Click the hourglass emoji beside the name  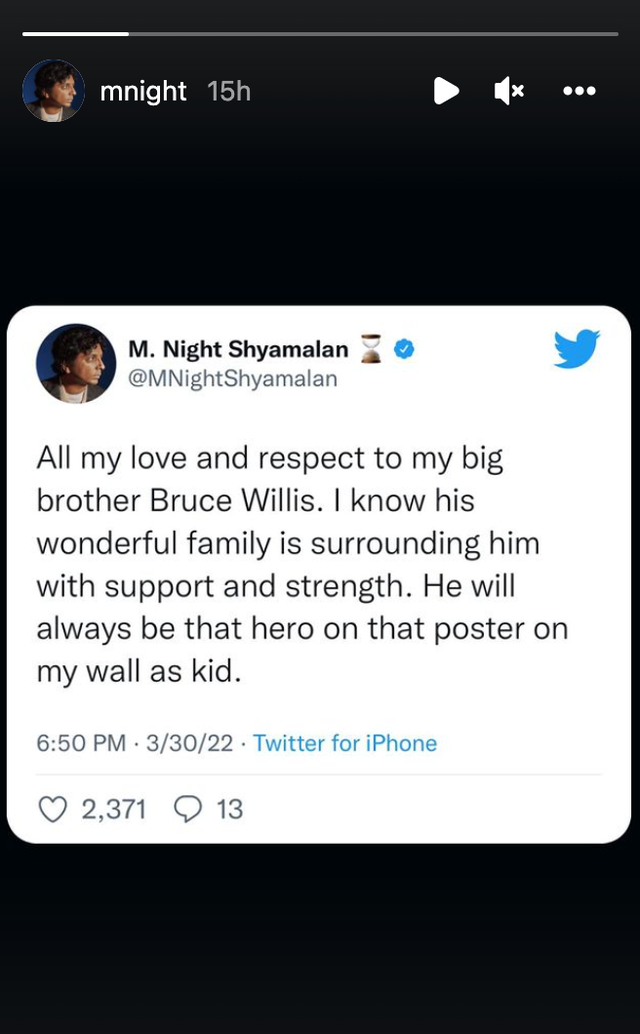(x=373, y=350)
